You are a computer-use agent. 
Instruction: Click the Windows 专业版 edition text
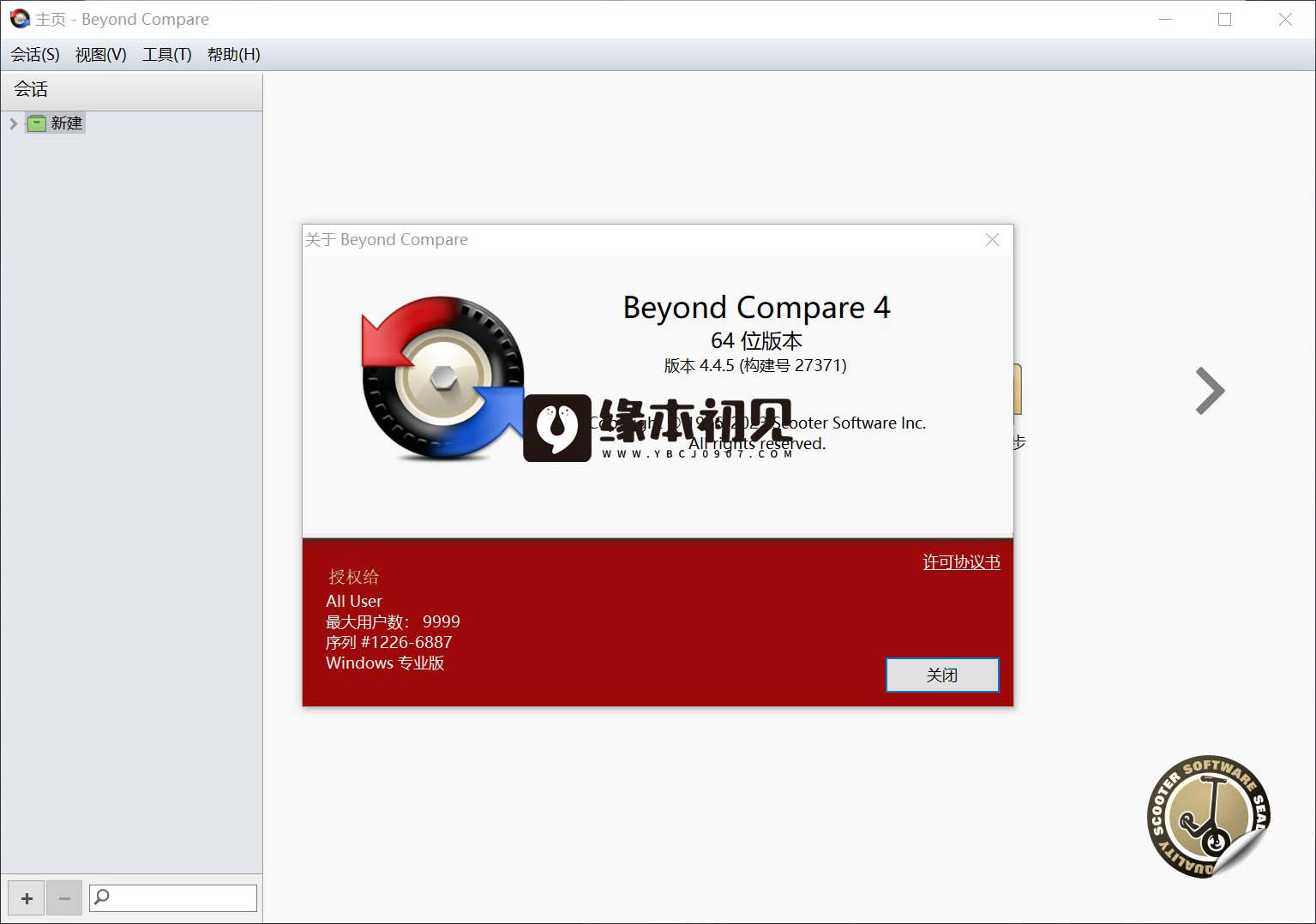click(x=385, y=663)
